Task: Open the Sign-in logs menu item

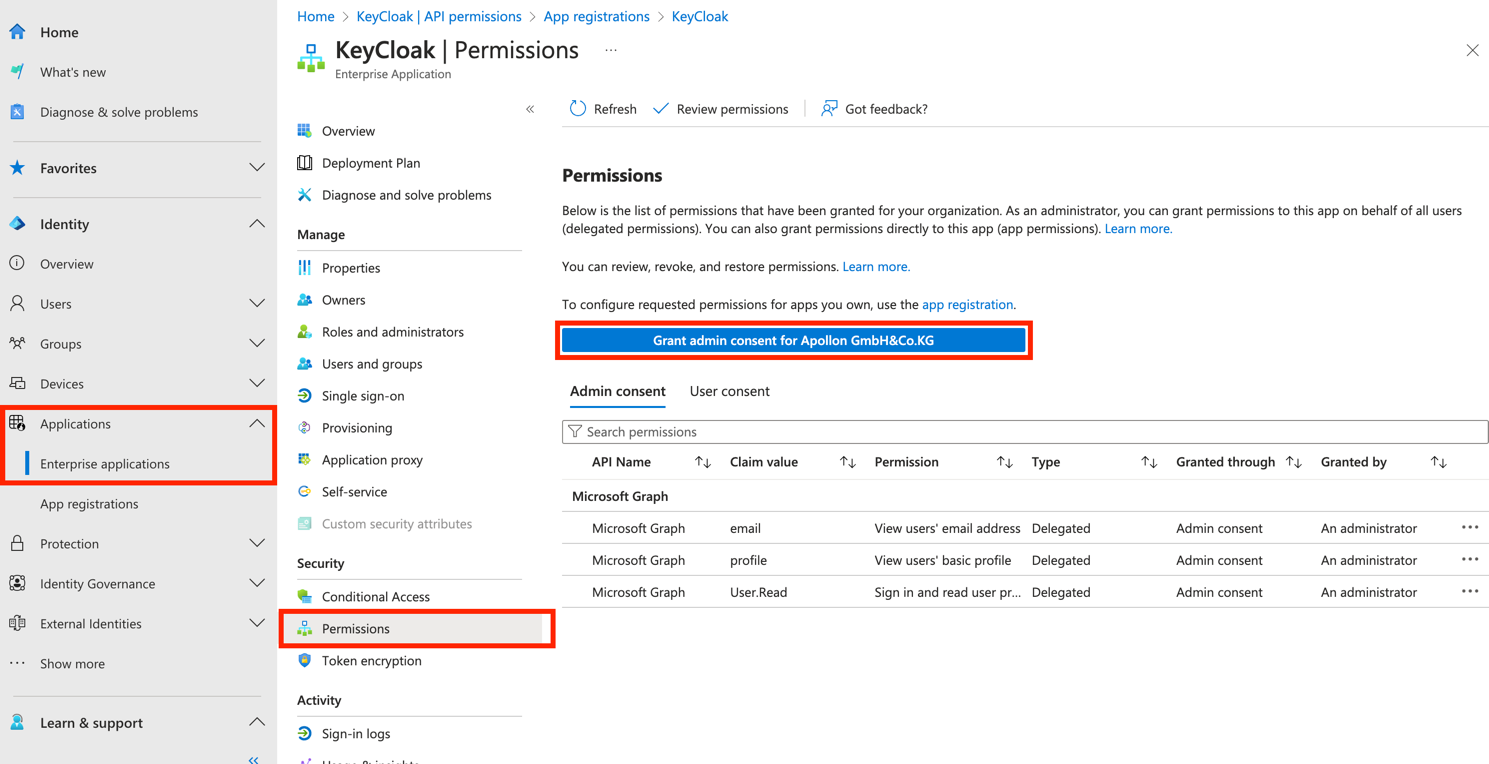Action: point(356,734)
